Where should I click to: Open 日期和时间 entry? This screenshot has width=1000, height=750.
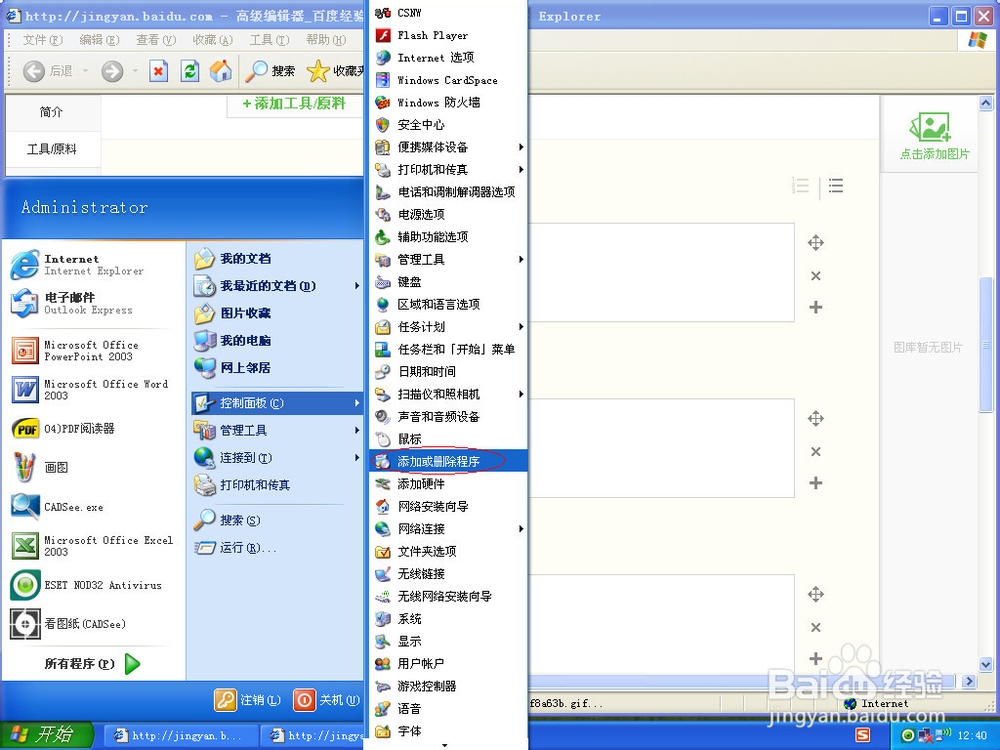point(448,371)
